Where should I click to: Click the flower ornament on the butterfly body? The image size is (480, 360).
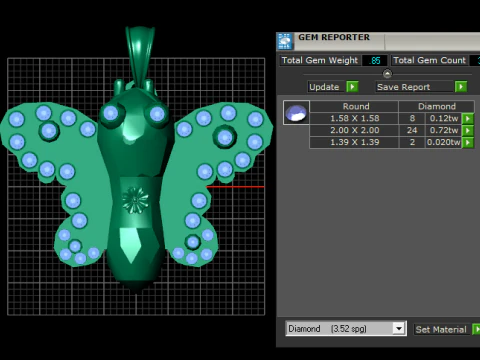pyautogui.click(x=135, y=200)
